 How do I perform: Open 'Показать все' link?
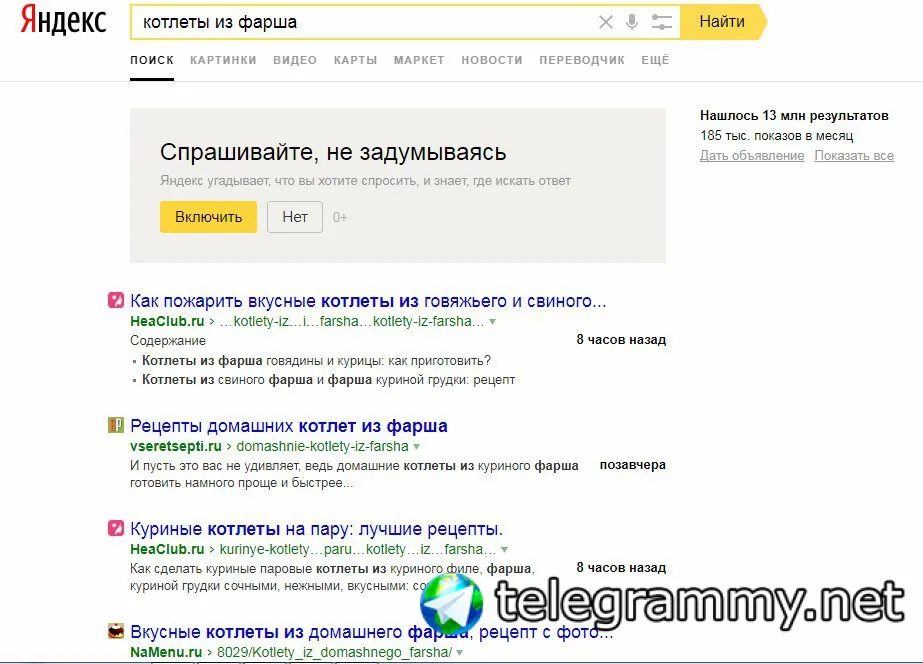coord(854,156)
